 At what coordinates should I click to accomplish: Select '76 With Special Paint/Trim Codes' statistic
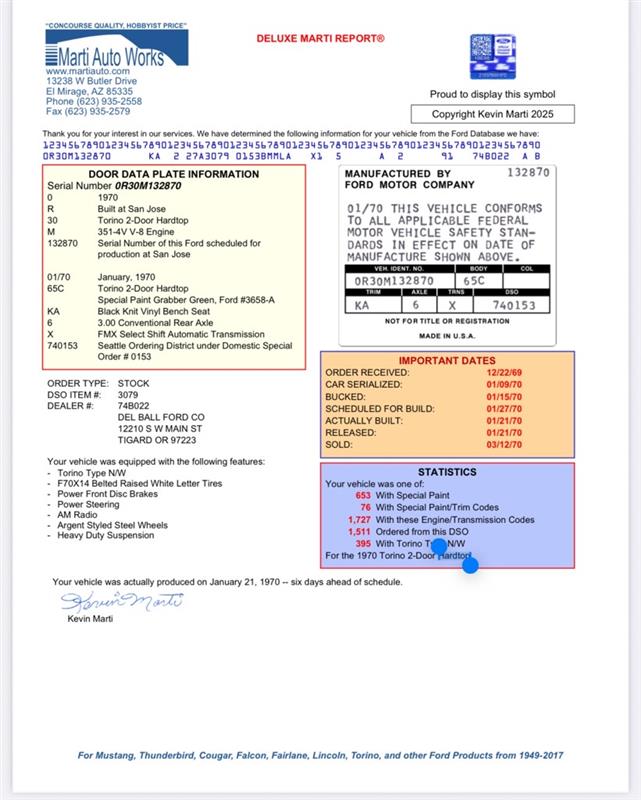[429, 508]
